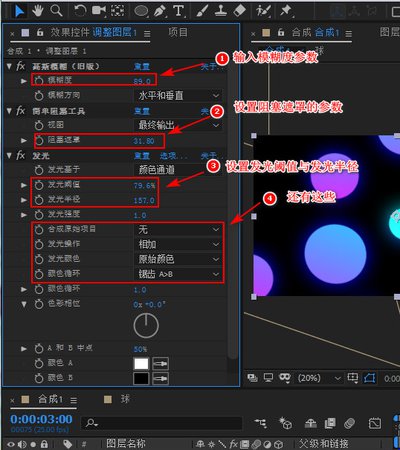Toggle stopwatch for 模糊度 property
The image size is (400, 450).
tap(39, 80)
